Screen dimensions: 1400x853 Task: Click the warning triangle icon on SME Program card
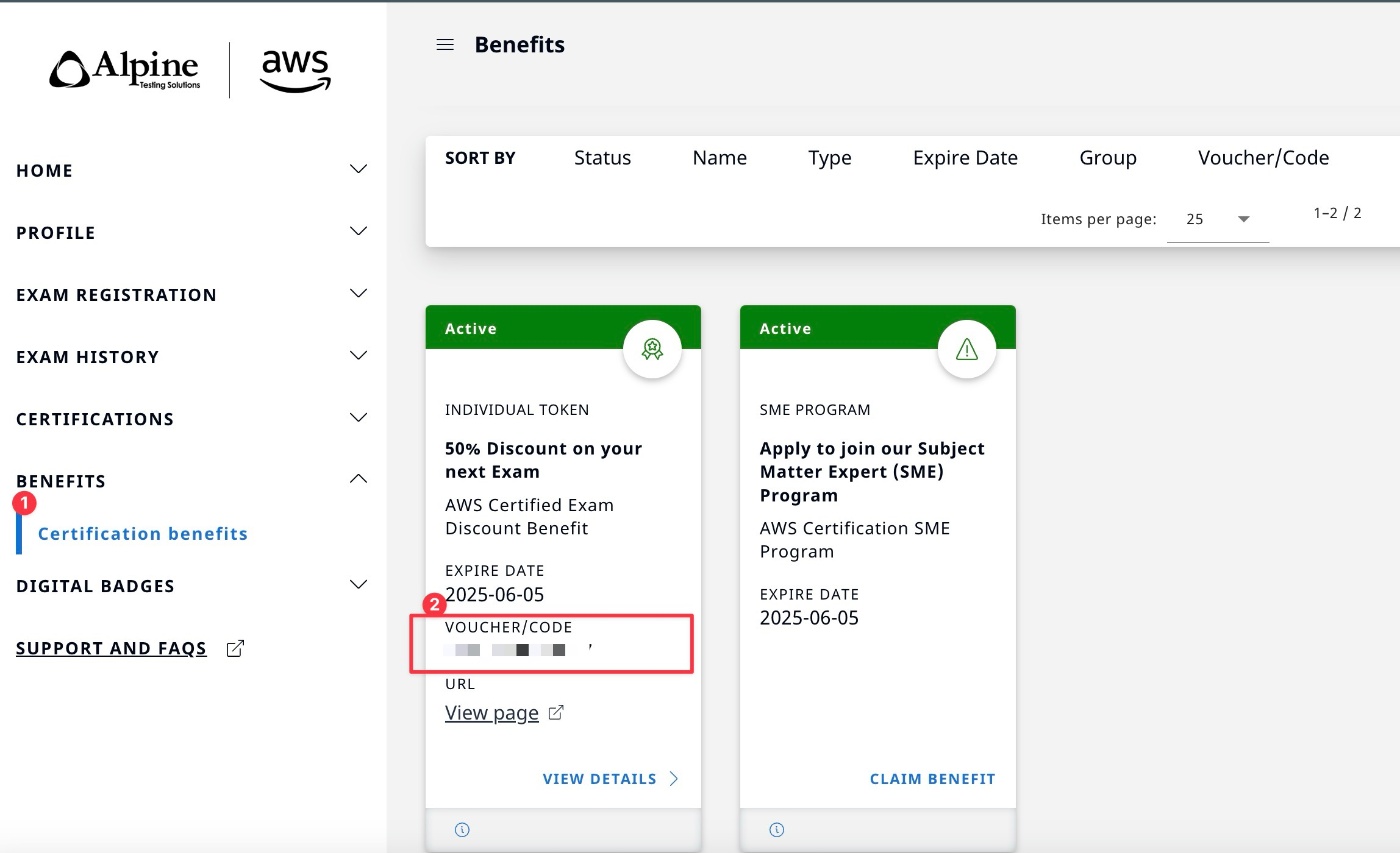(967, 349)
